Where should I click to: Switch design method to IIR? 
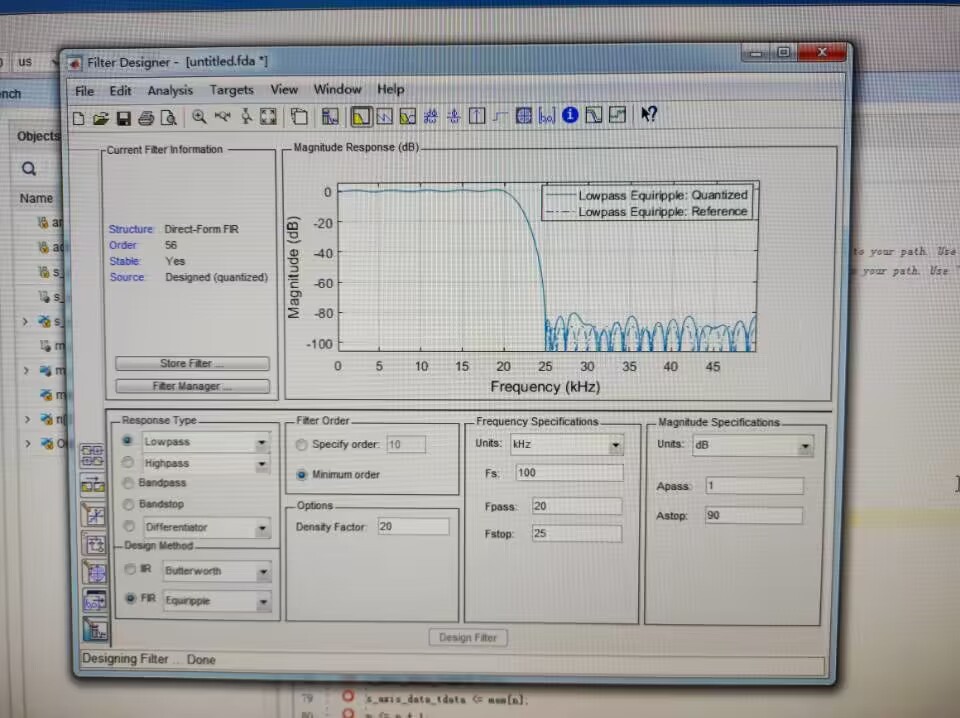coord(130,570)
